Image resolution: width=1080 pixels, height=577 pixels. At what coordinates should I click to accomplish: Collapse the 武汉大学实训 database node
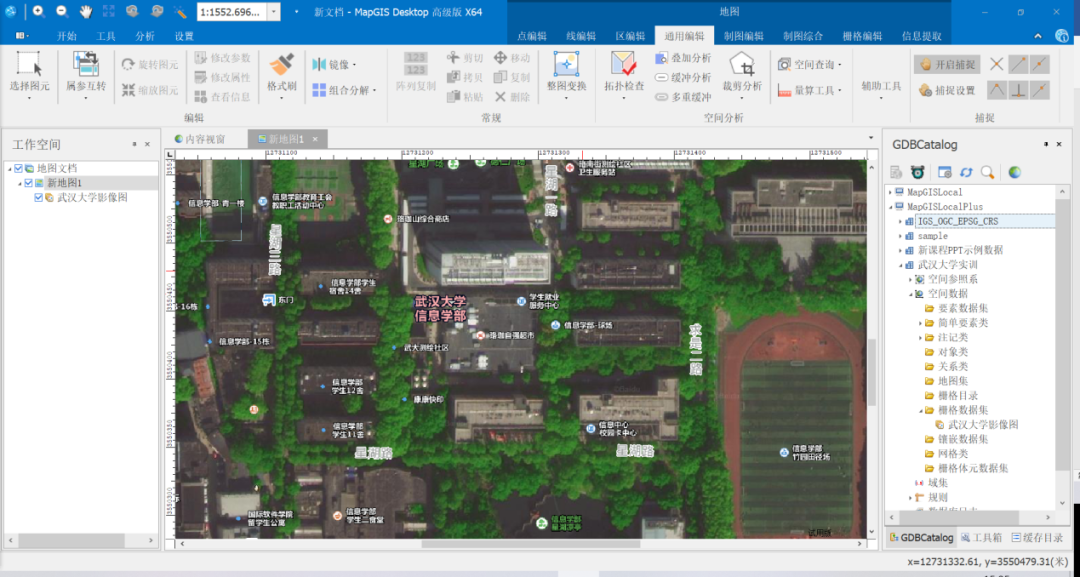900,265
